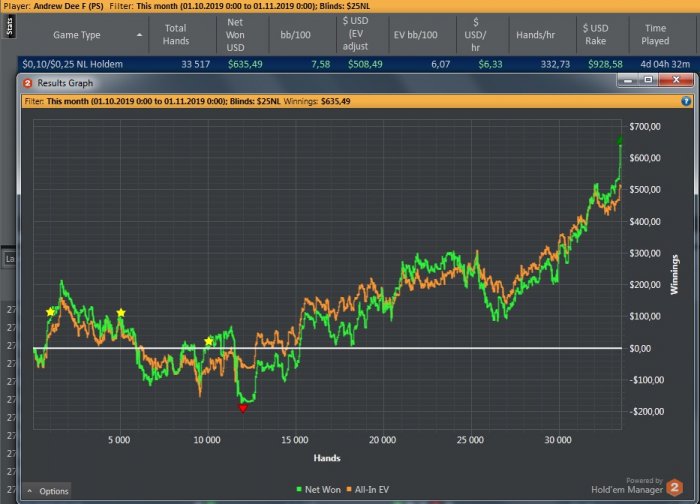
Task: Toggle the Net Won series in legend
Action: pos(319,489)
